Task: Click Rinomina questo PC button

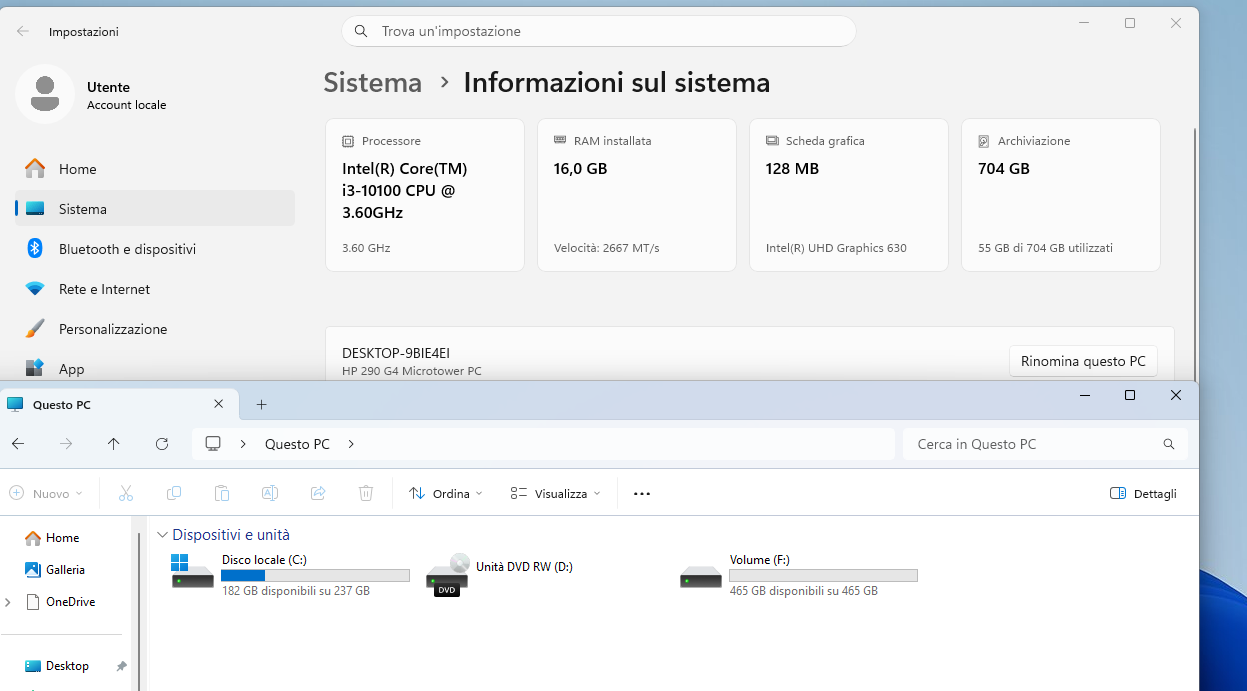Action: point(1083,361)
